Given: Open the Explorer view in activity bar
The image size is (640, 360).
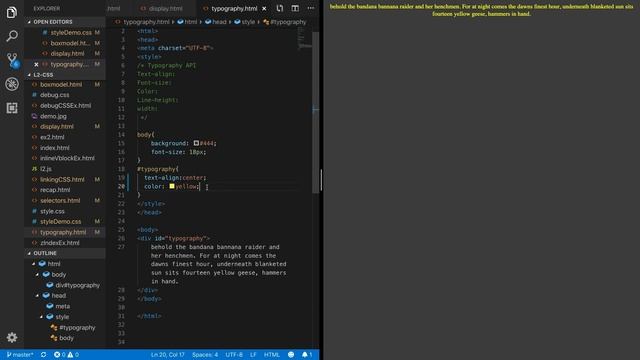Looking at the screenshot, I should (12, 12).
